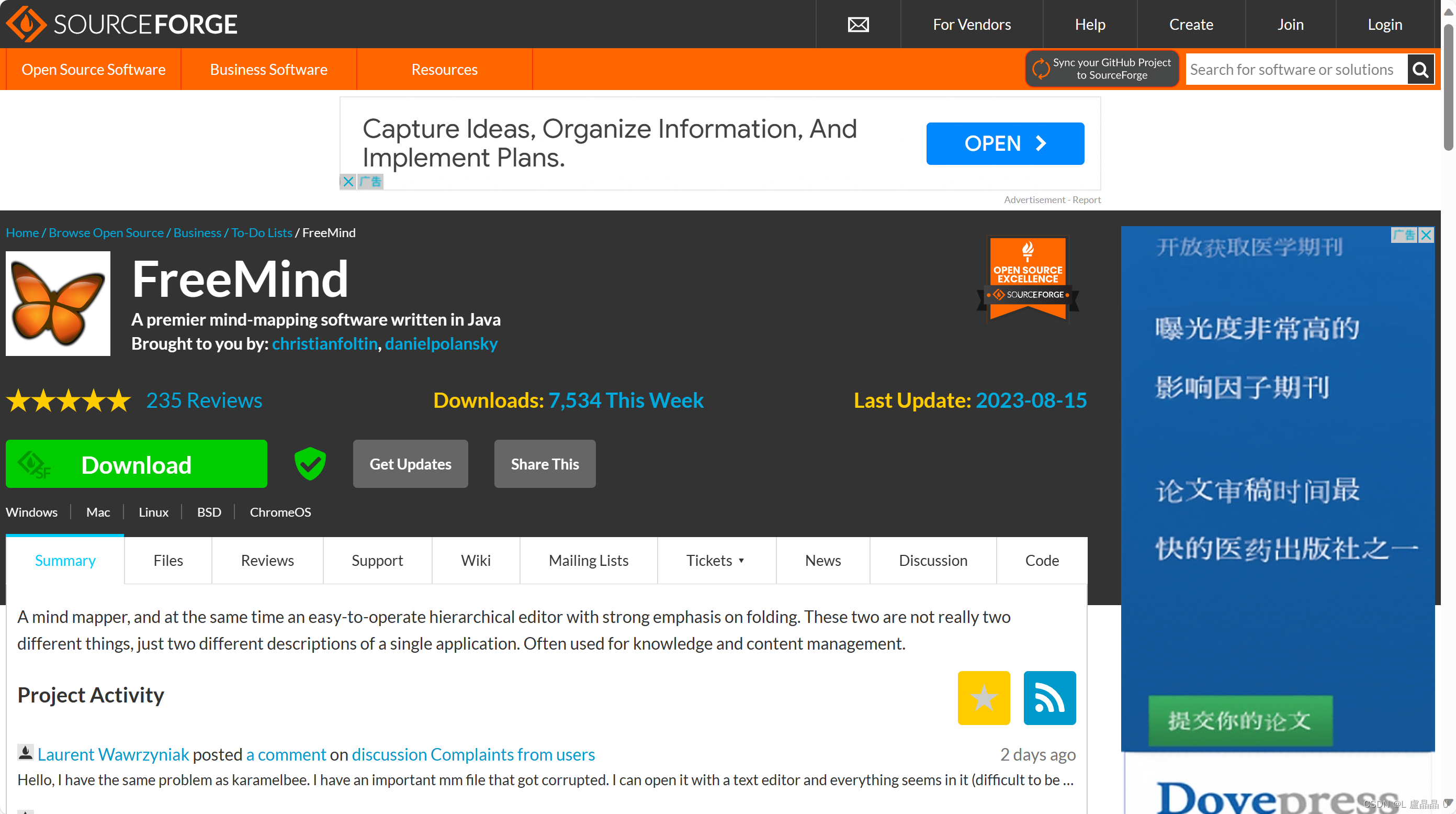Click the SourceForge logo icon
Viewport: 1456px width, 814px height.
point(26,24)
